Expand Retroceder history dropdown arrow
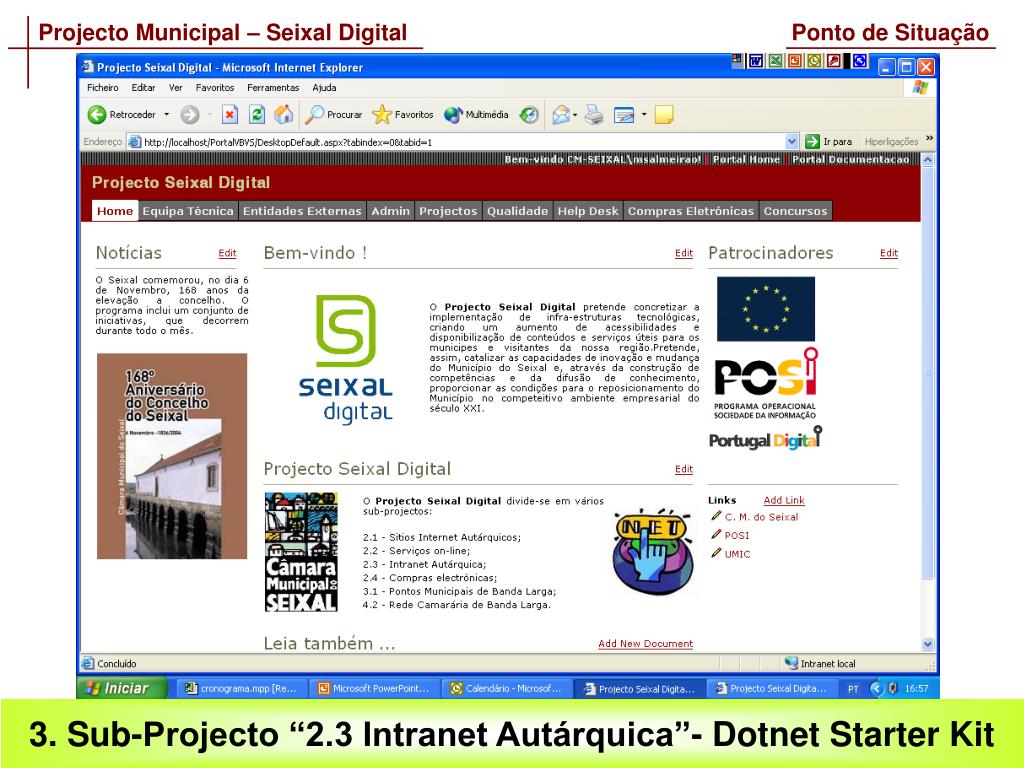 167,115
